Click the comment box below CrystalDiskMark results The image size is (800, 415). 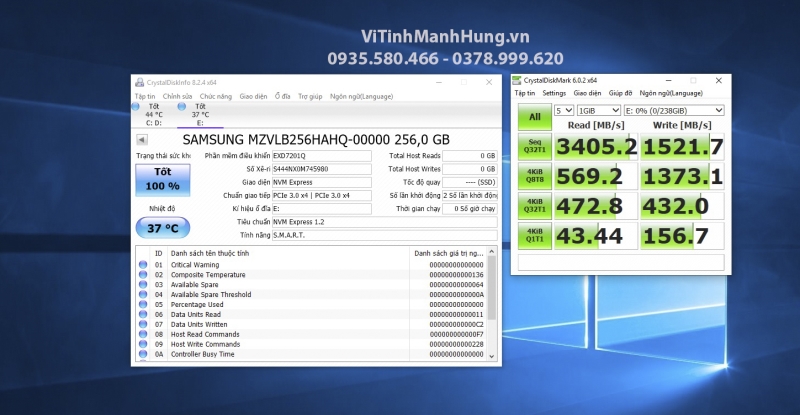click(x=621, y=262)
